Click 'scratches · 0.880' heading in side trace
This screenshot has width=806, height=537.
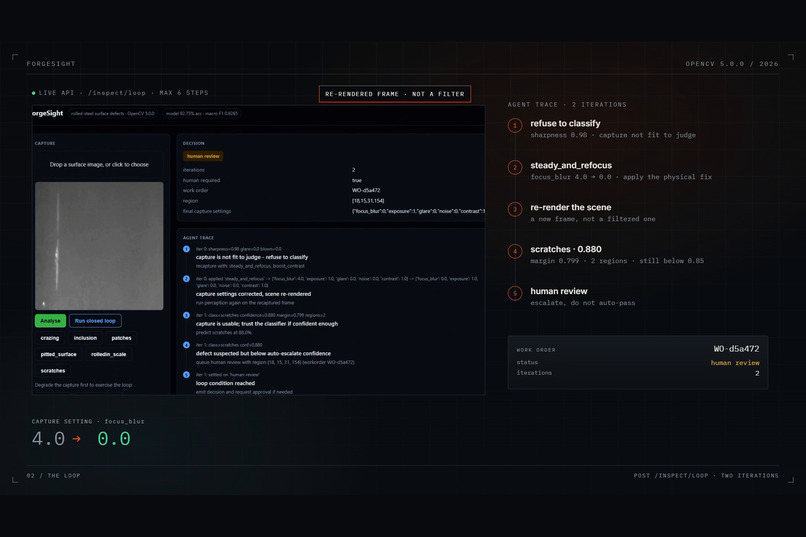566,249
